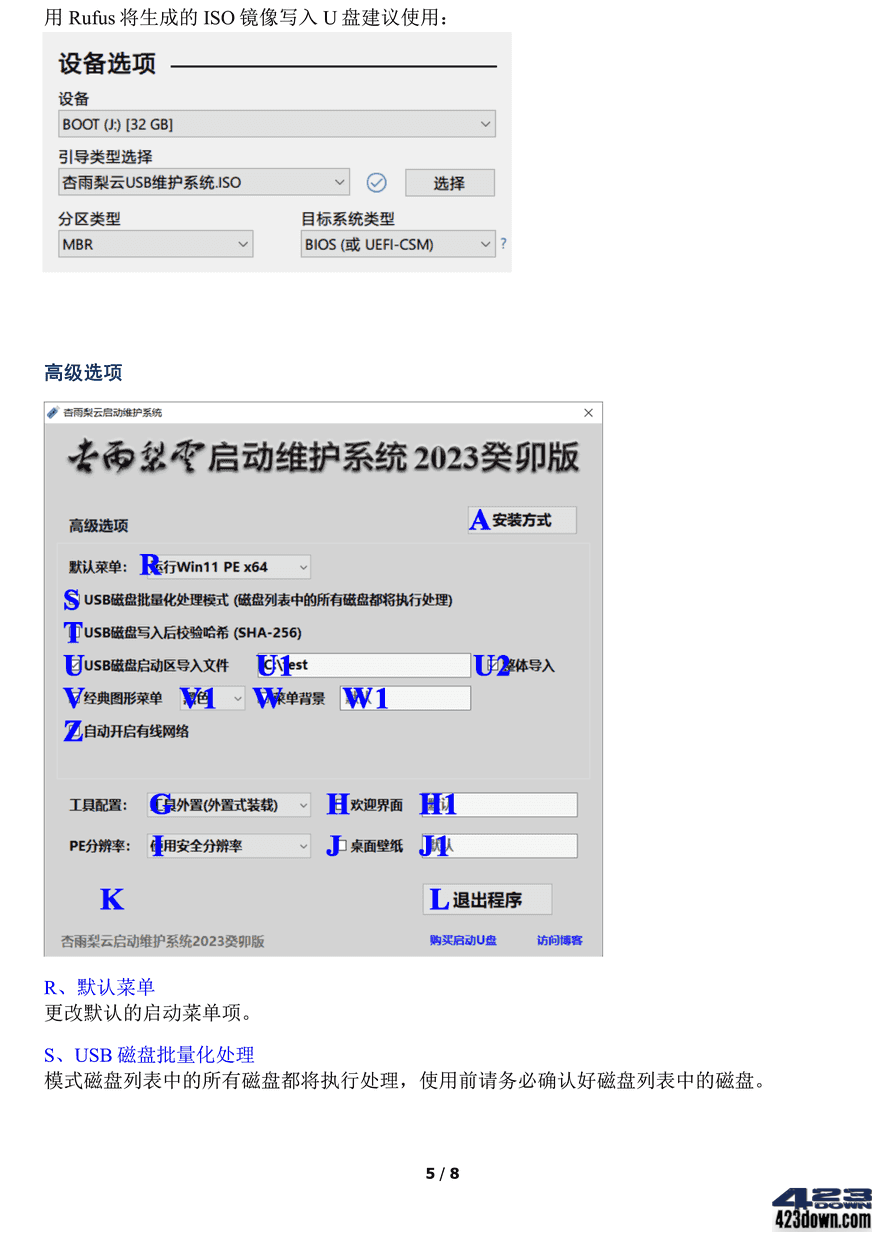This screenshot has width=880, height=1244.
Task: Click the 安装方式 button
Action: tap(521, 519)
